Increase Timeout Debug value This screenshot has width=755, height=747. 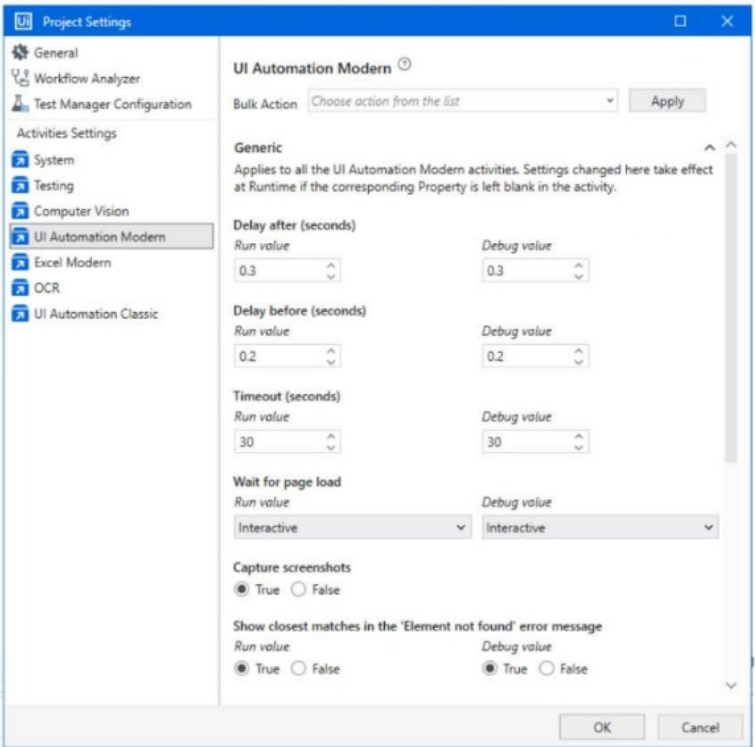point(579,436)
